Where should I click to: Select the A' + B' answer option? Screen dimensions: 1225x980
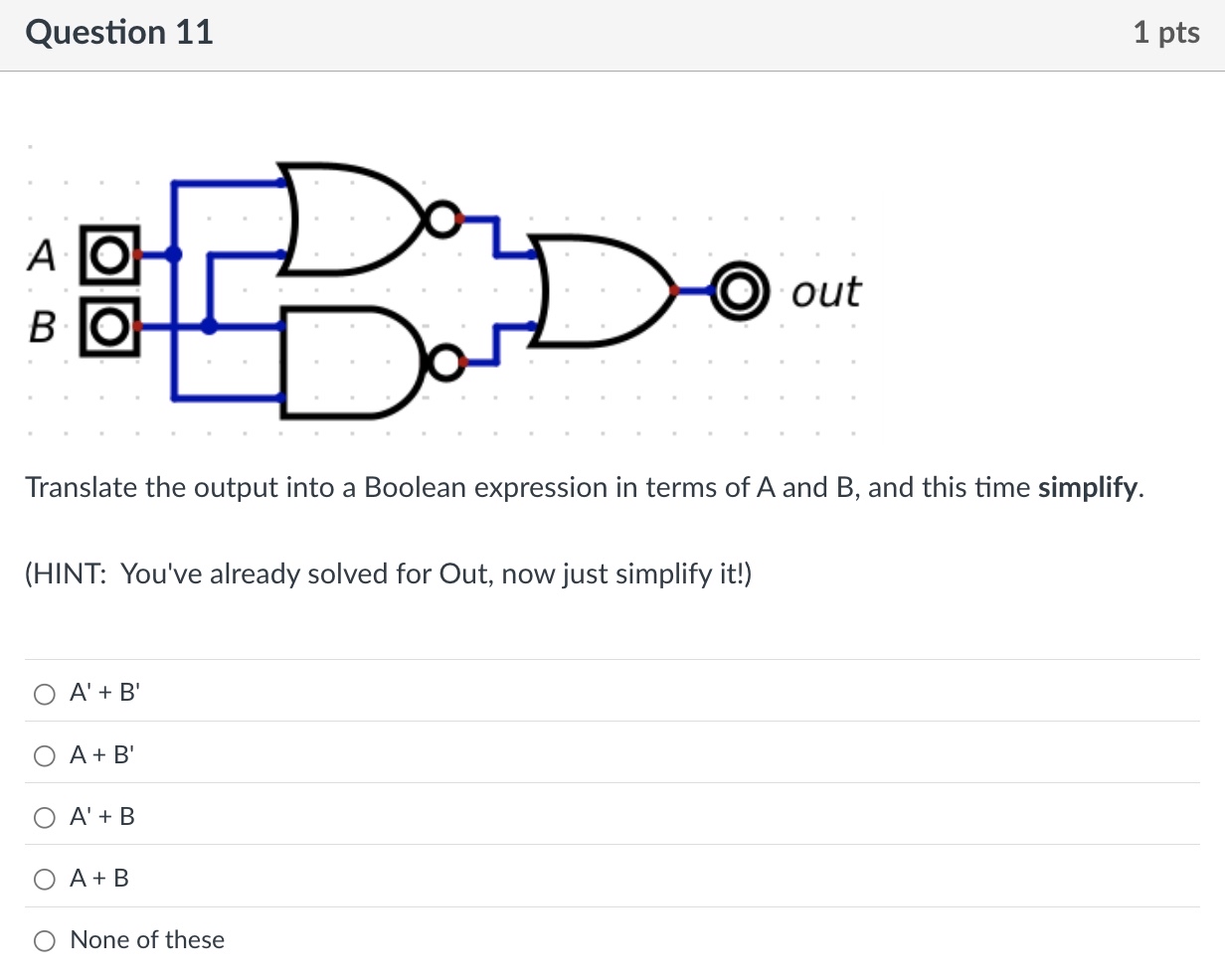pyautogui.click(x=44, y=694)
